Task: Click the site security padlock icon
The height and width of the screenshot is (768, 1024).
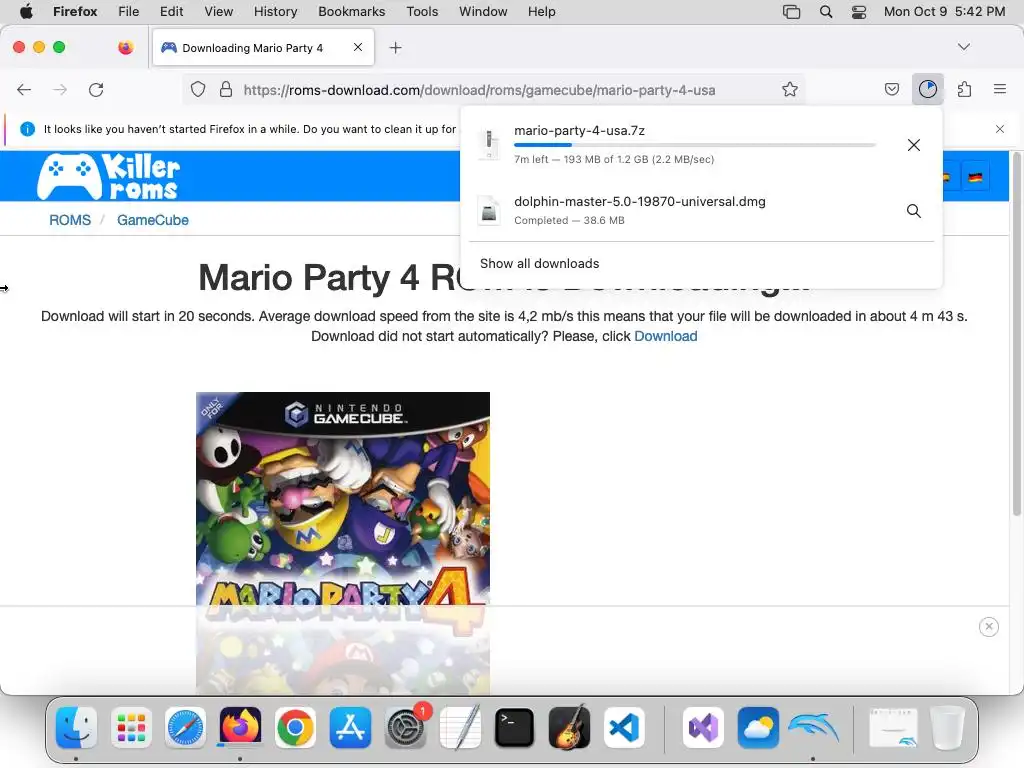Action: click(x=226, y=89)
